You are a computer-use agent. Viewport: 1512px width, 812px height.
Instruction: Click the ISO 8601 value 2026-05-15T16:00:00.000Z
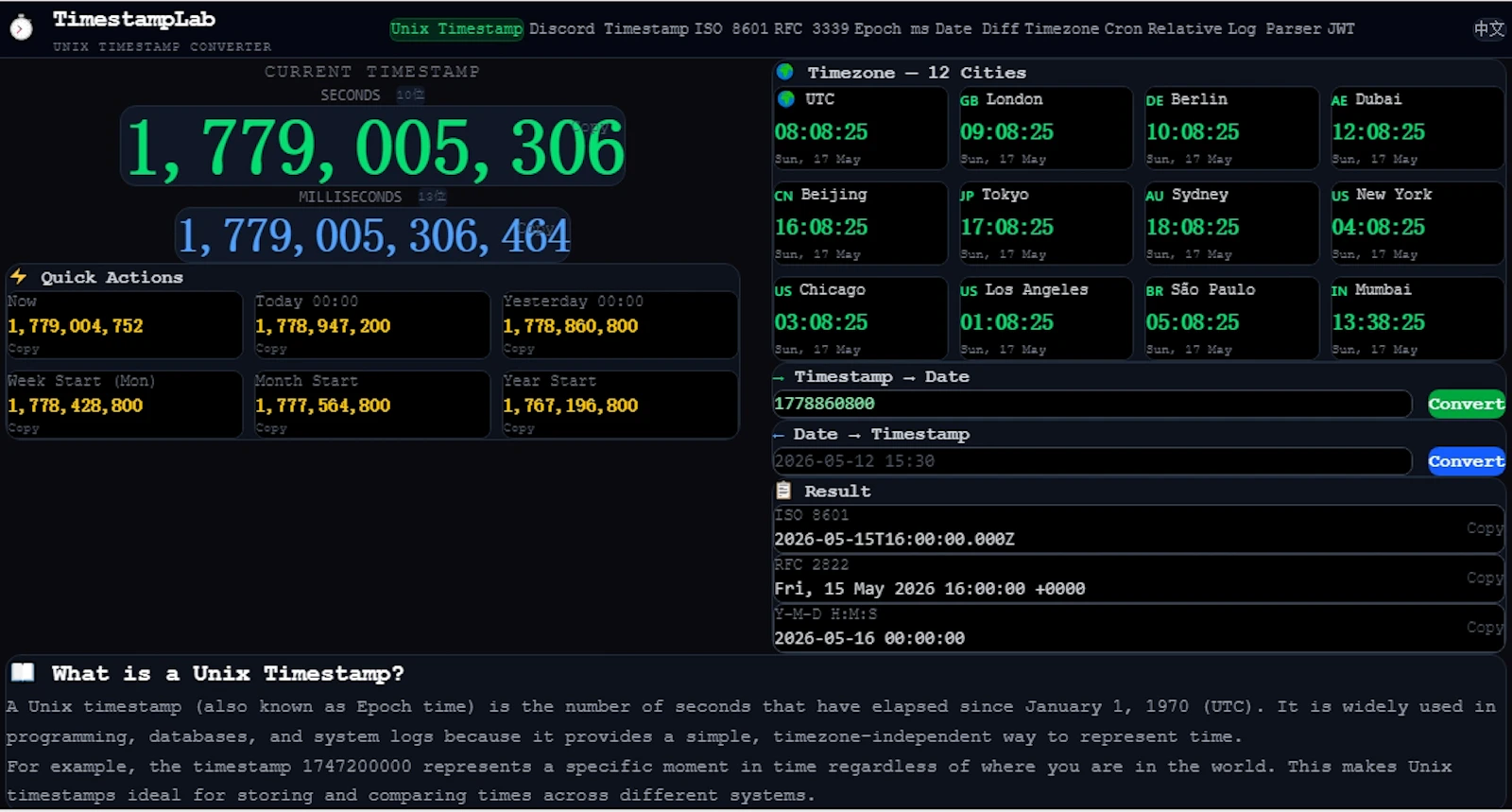pyautogui.click(x=894, y=540)
